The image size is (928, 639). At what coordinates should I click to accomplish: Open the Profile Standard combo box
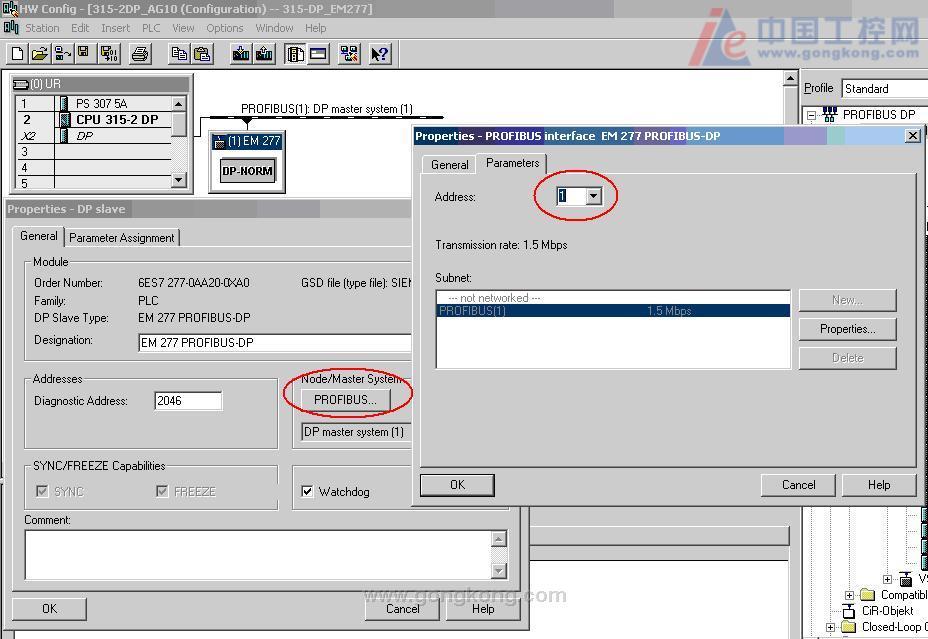coord(884,89)
